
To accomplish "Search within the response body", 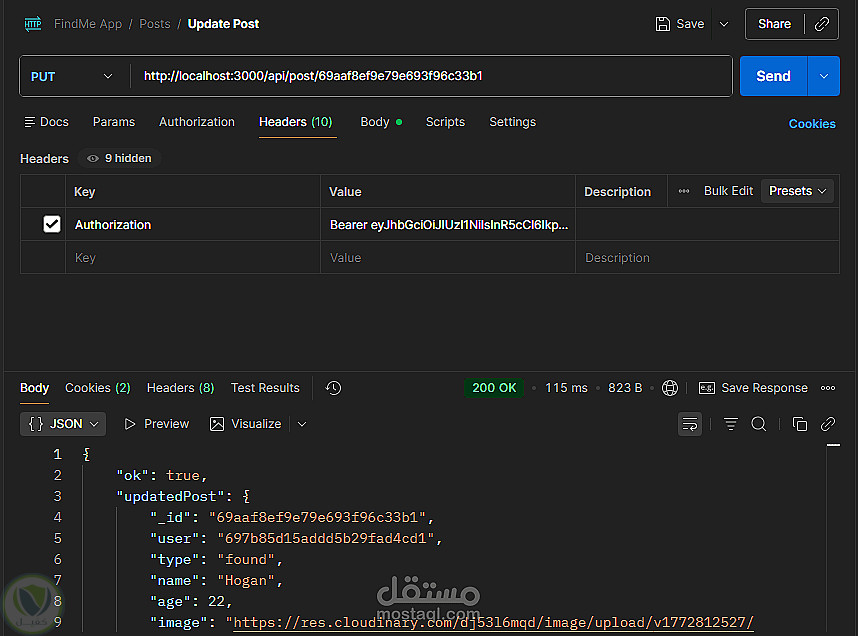I will coord(759,424).
